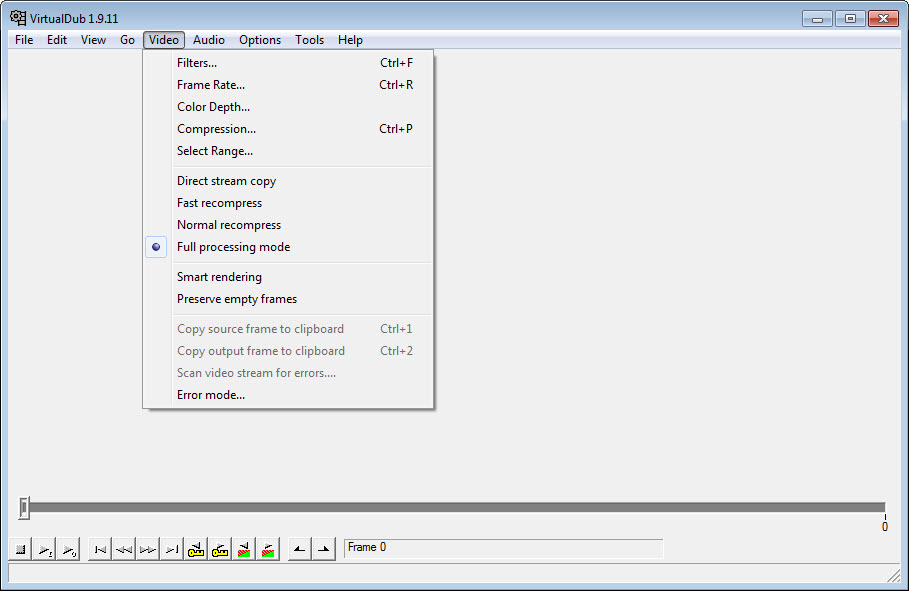Open the File menu
909x591 pixels.
pos(24,40)
